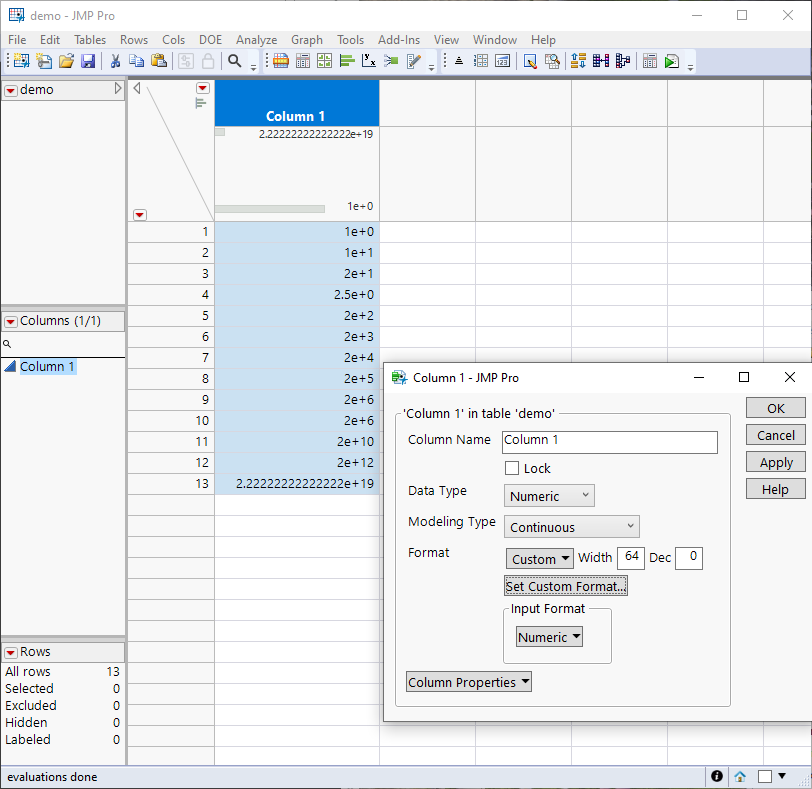Open the Tables menu

[90, 40]
